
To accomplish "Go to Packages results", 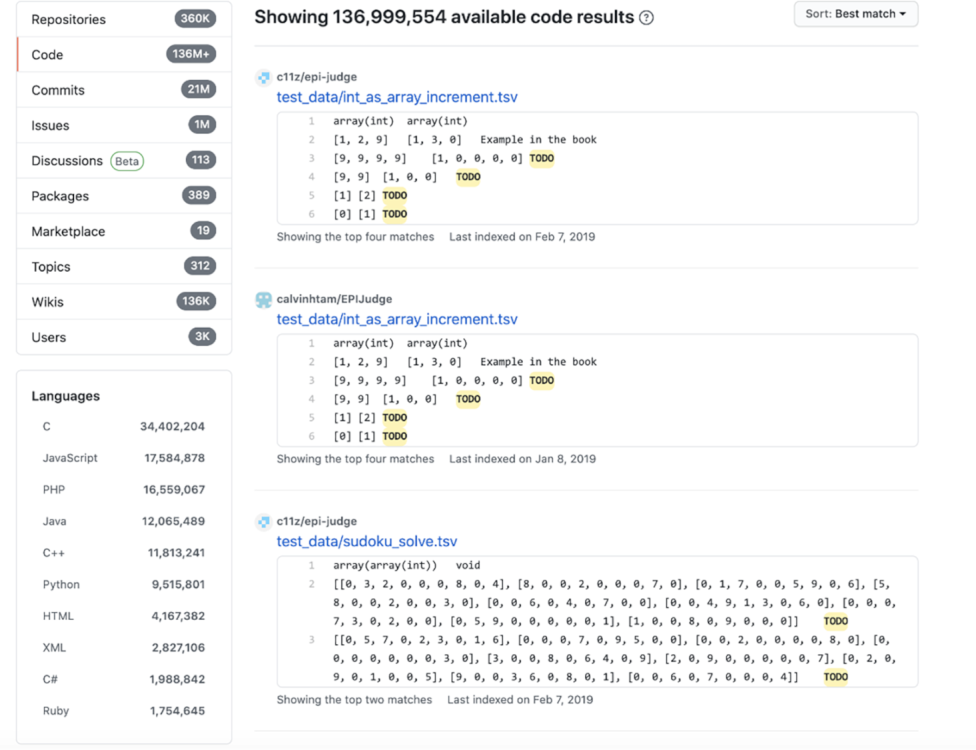I will (60, 196).
